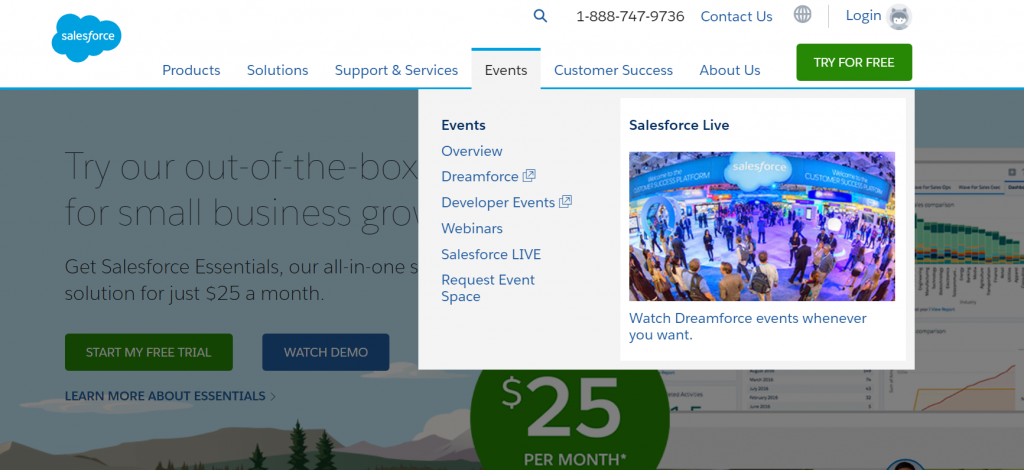Viewport: 1024px width, 470px height.
Task: Open the Solutions menu
Action: (x=278, y=70)
